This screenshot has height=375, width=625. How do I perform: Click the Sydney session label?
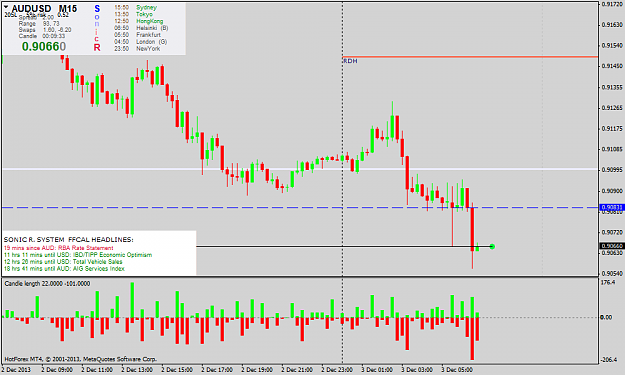146,8
